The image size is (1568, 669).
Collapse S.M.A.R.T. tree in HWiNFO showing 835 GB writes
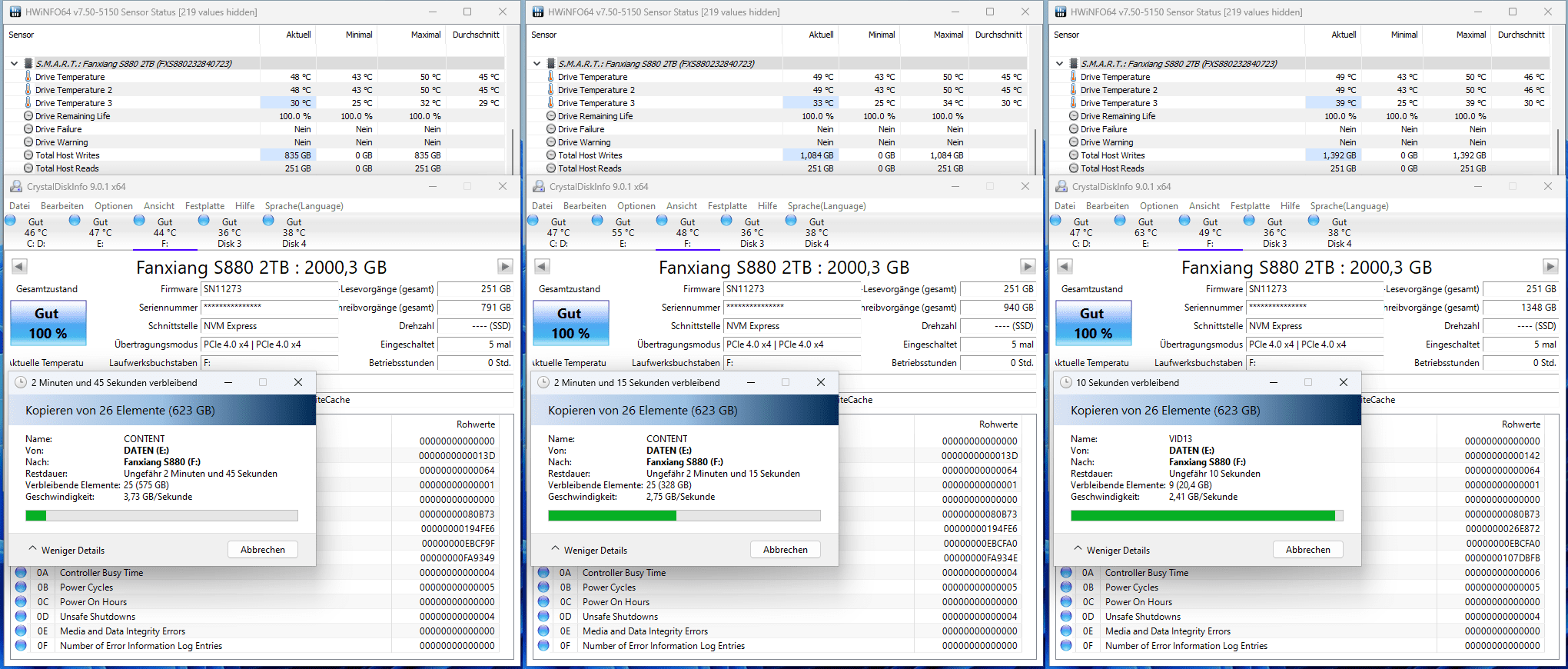pyautogui.click(x=14, y=63)
